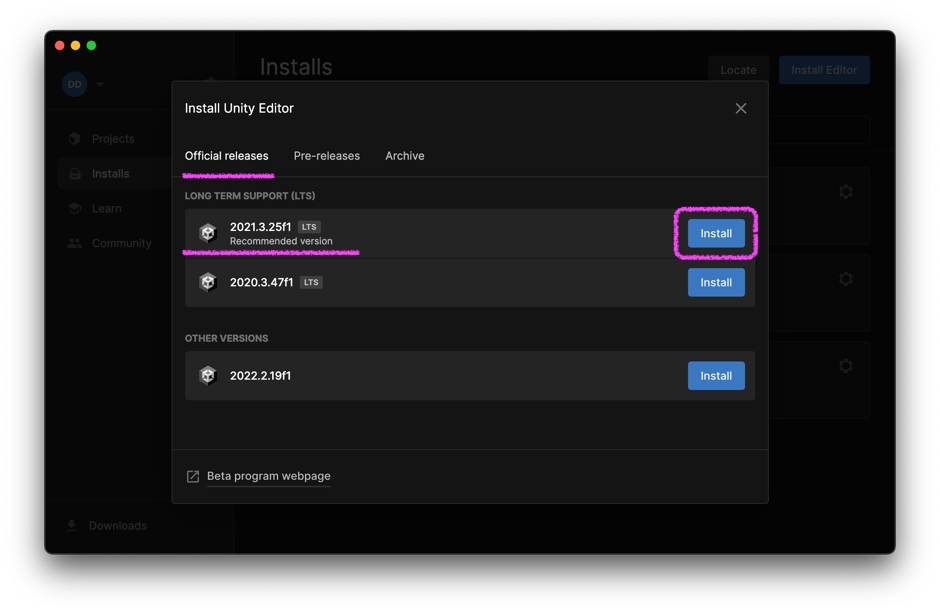Switch to the Pre-releases tab
Image resolution: width=940 pixels, height=613 pixels.
tap(326, 156)
